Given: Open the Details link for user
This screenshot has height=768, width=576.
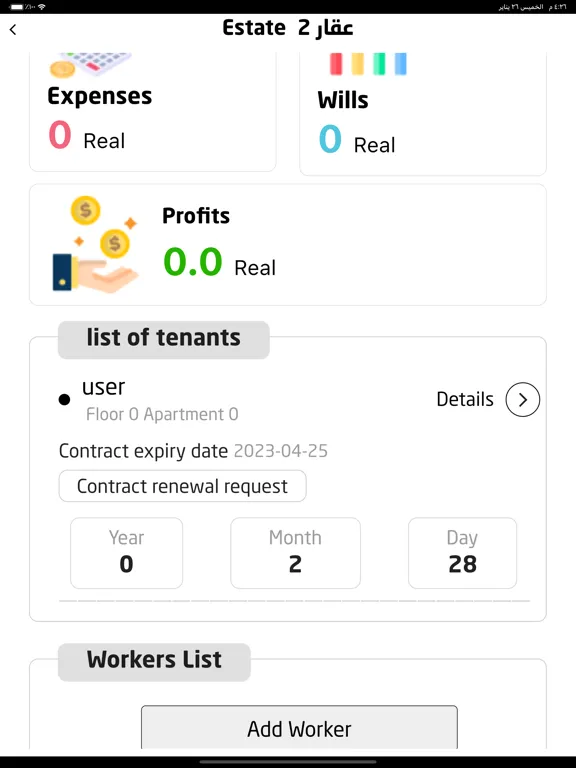Looking at the screenshot, I should [465, 400].
